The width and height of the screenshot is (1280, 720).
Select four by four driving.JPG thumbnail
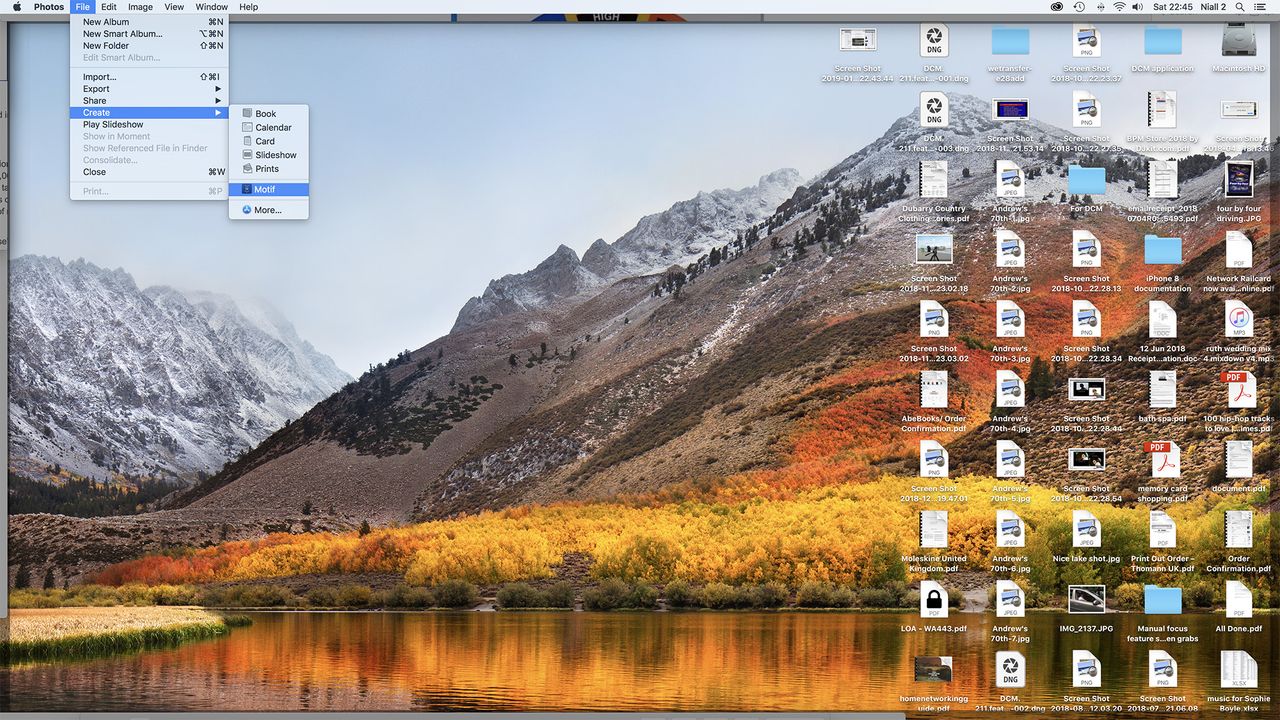[1238, 180]
